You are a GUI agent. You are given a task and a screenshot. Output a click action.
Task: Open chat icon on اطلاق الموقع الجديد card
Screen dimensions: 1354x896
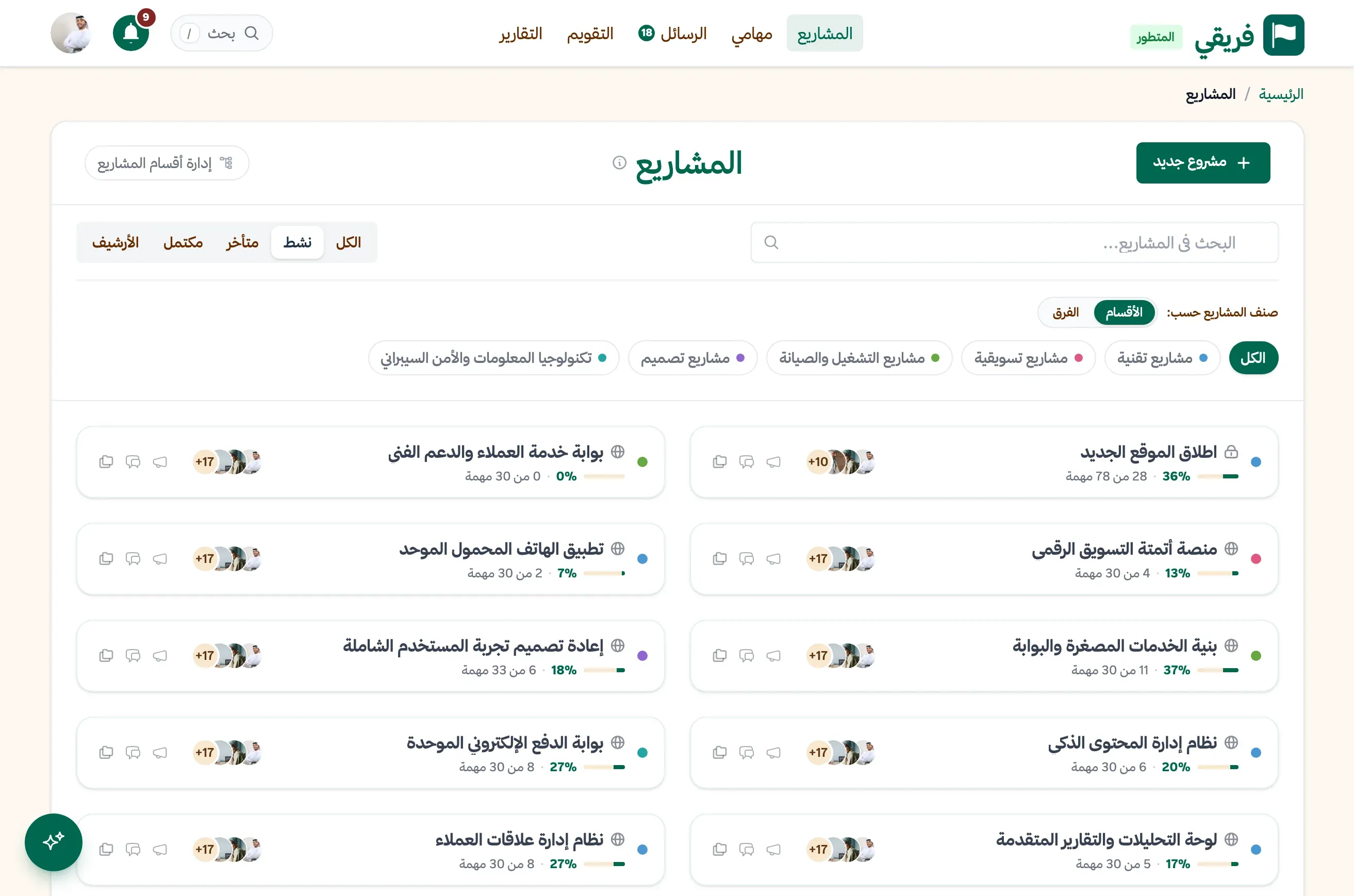(747, 462)
